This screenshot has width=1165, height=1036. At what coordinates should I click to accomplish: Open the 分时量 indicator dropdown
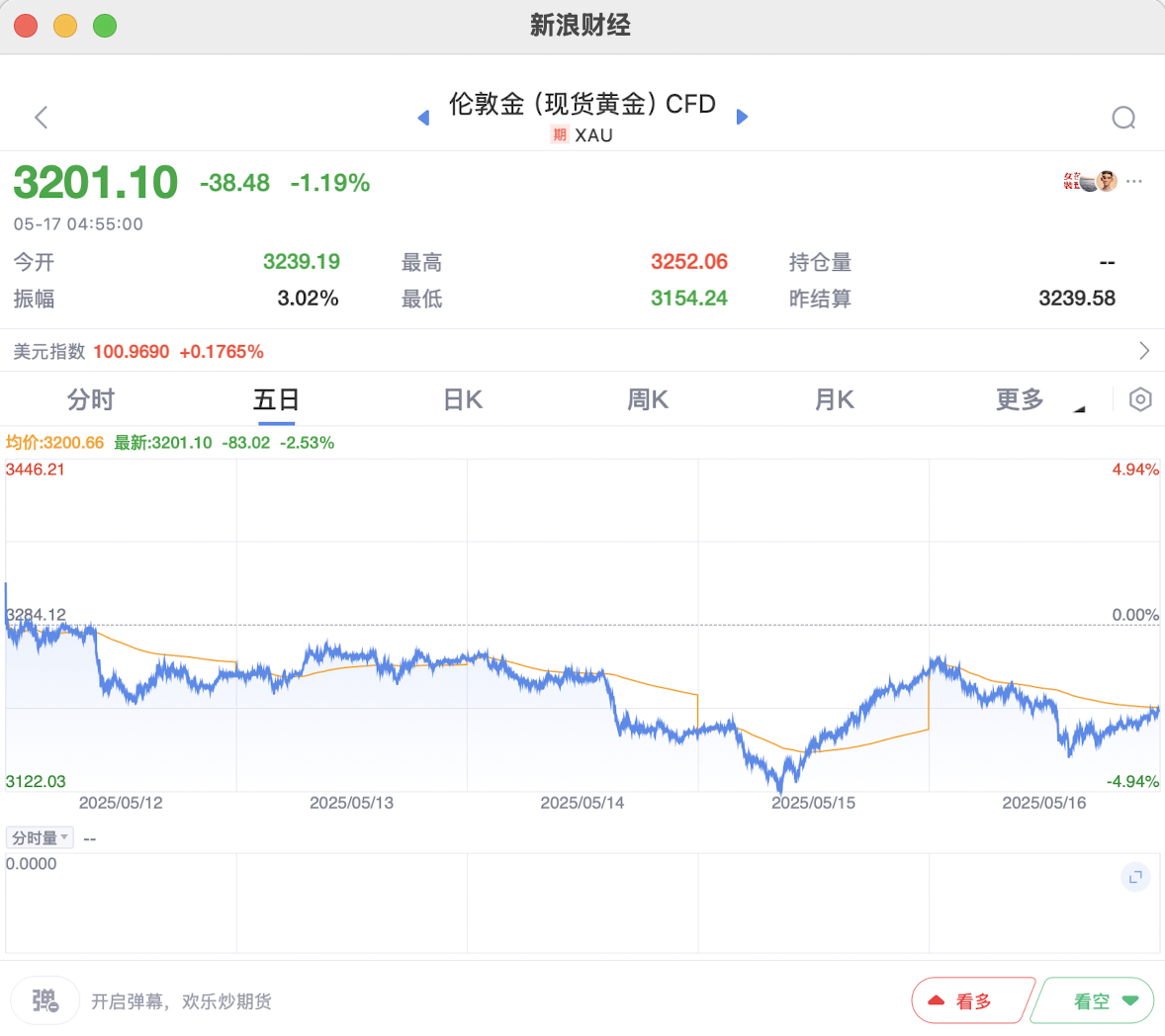(40, 837)
